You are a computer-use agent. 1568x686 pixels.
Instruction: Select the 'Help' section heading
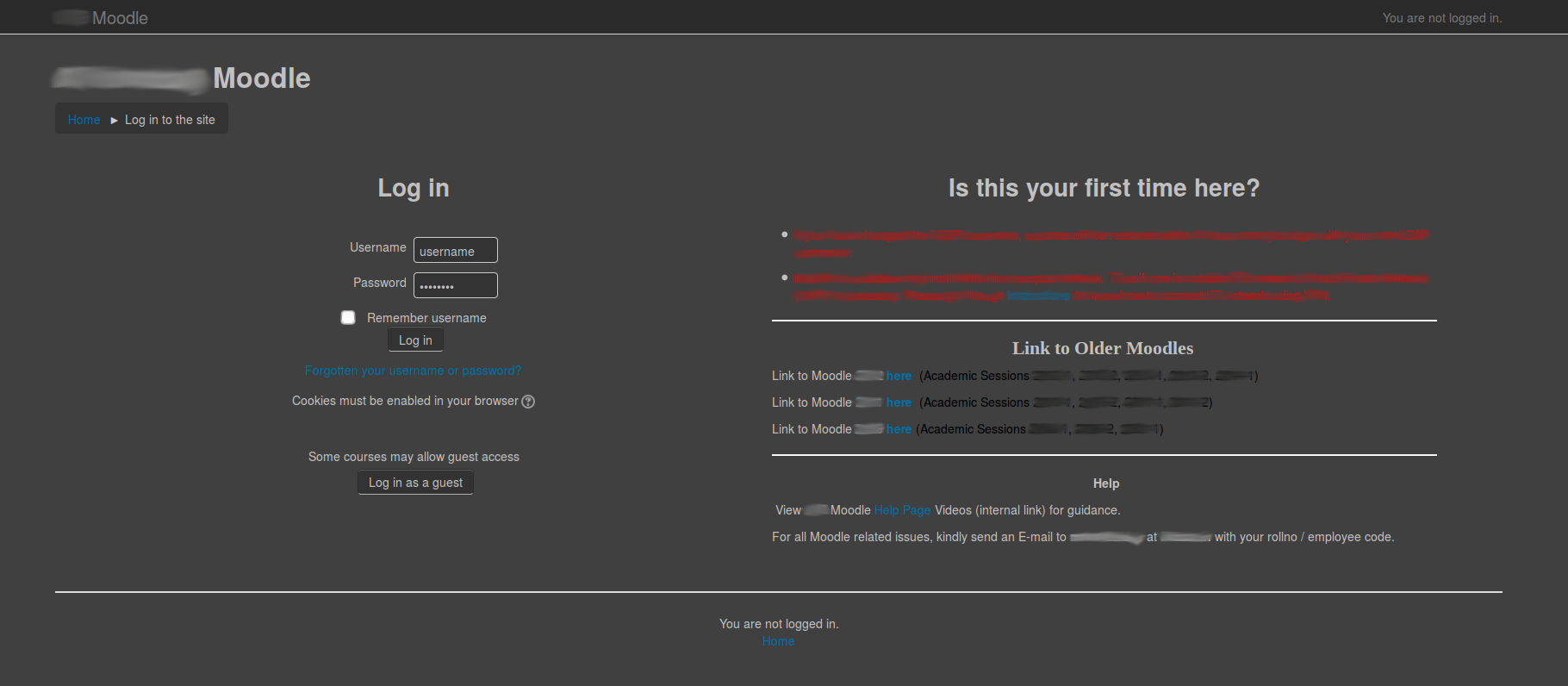1106,483
